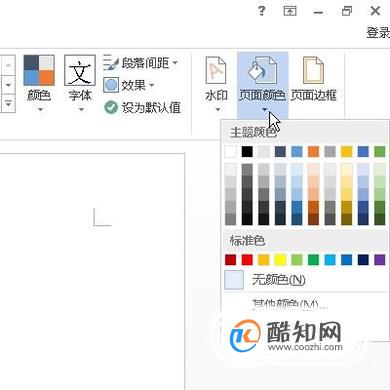390x390 pixels.
Task: Select the yellow standard color
Action: pyautogui.click(x=280, y=260)
